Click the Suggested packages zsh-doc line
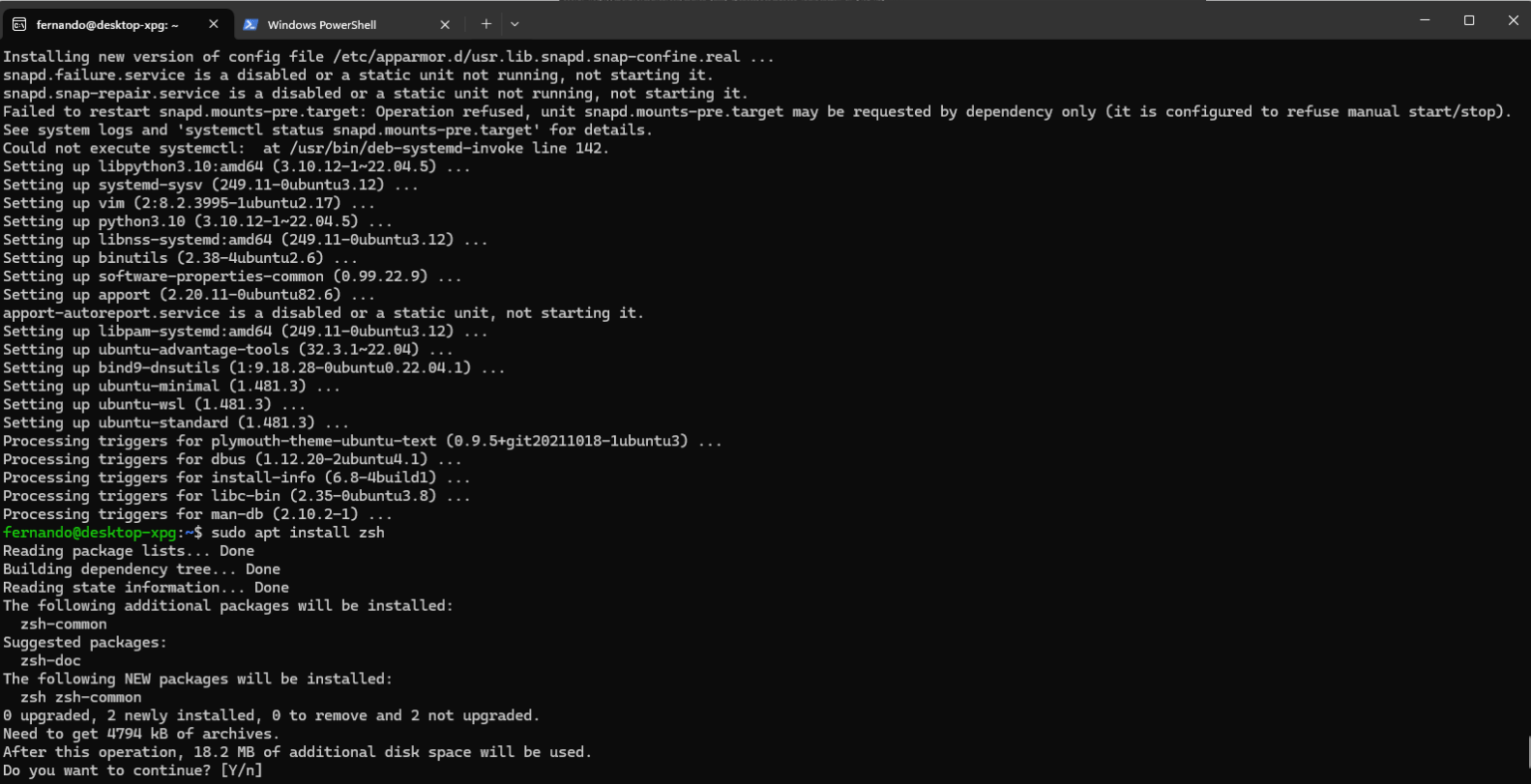The width and height of the screenshot is (1531, 784). click(85, 642)
